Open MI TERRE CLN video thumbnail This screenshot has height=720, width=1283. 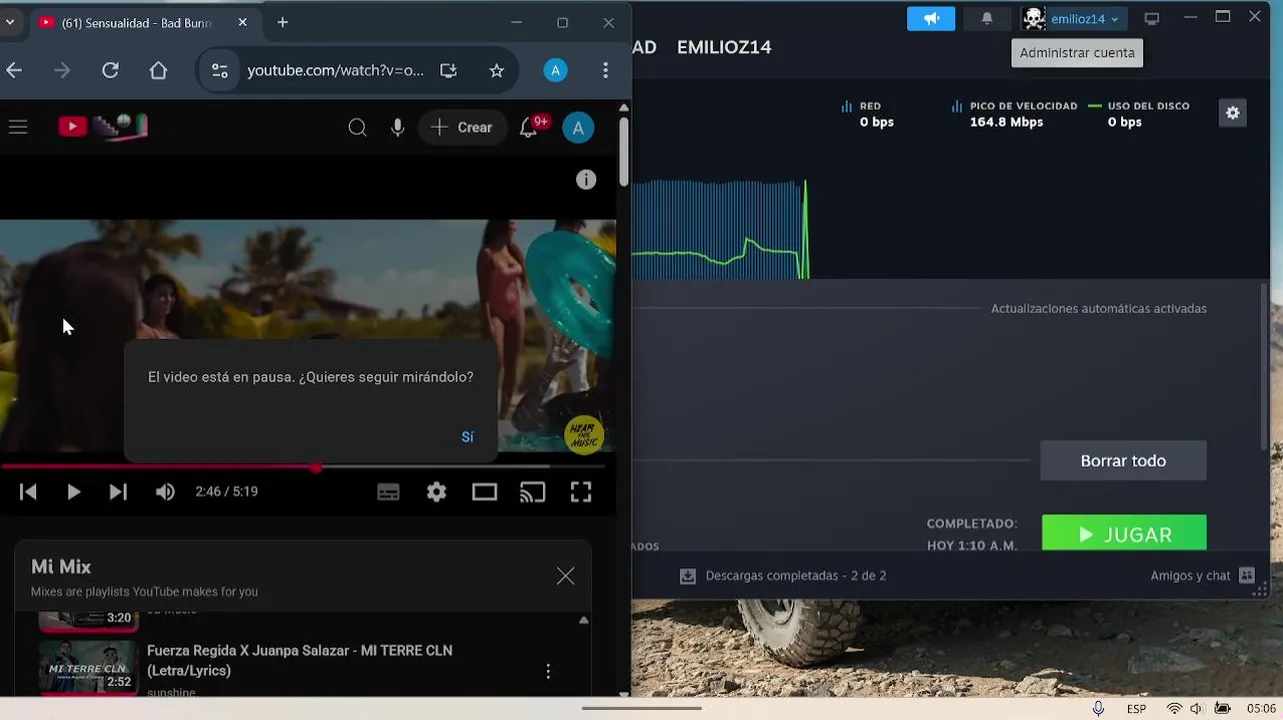click(x=87, y=667)
